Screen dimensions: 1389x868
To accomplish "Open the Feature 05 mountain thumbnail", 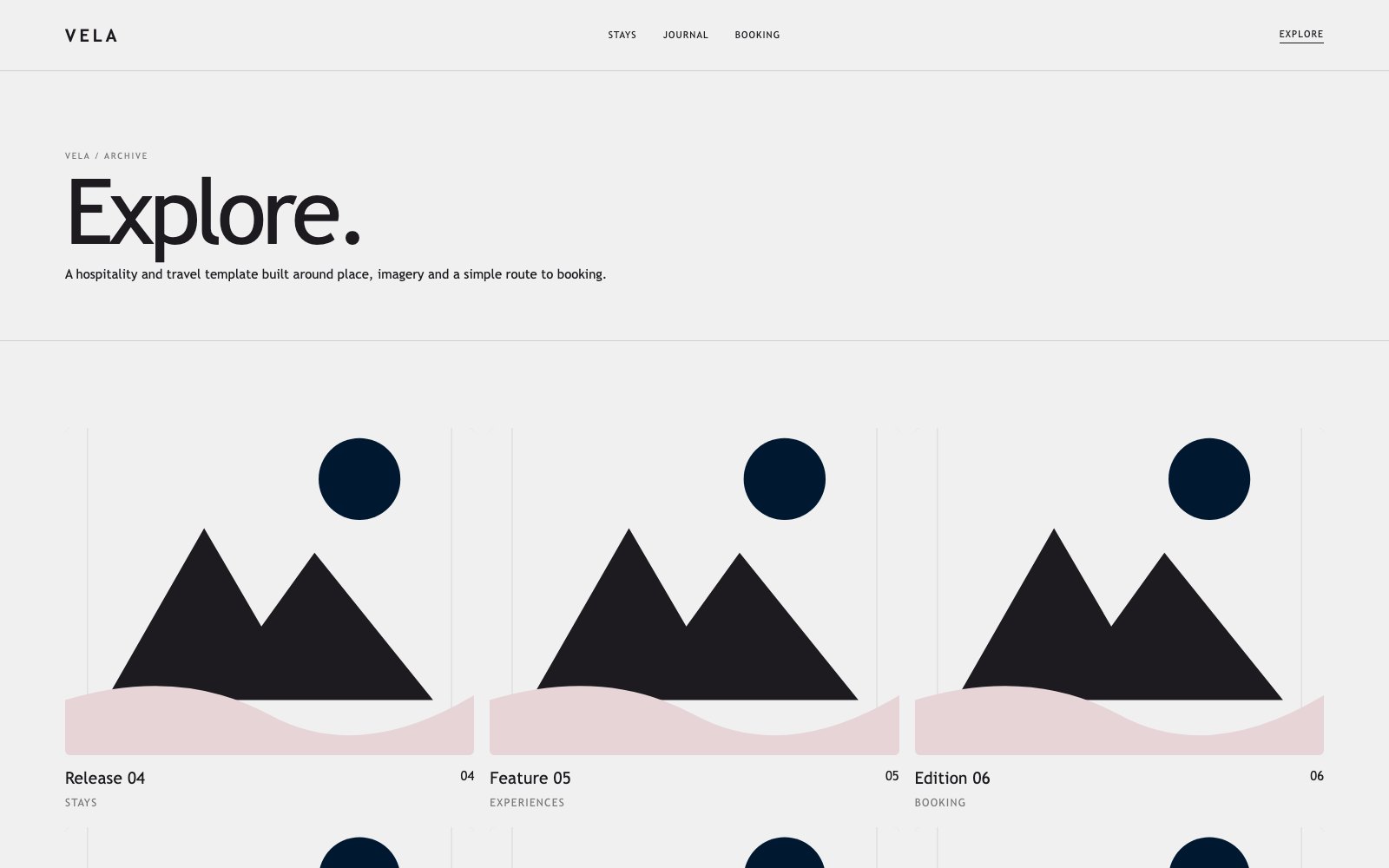I will click(x=694, y=591).
